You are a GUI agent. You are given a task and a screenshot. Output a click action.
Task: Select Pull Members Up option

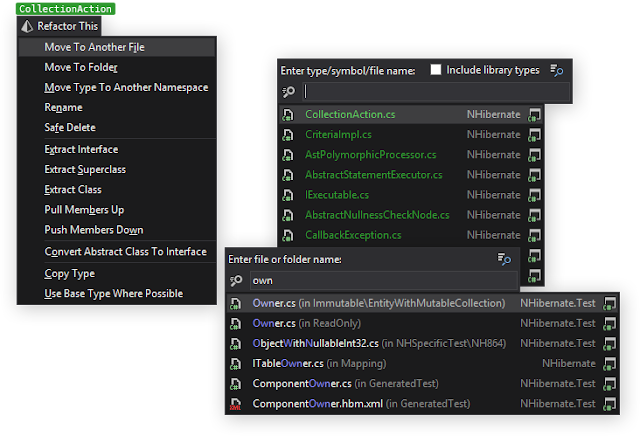(x=84, y=209)
